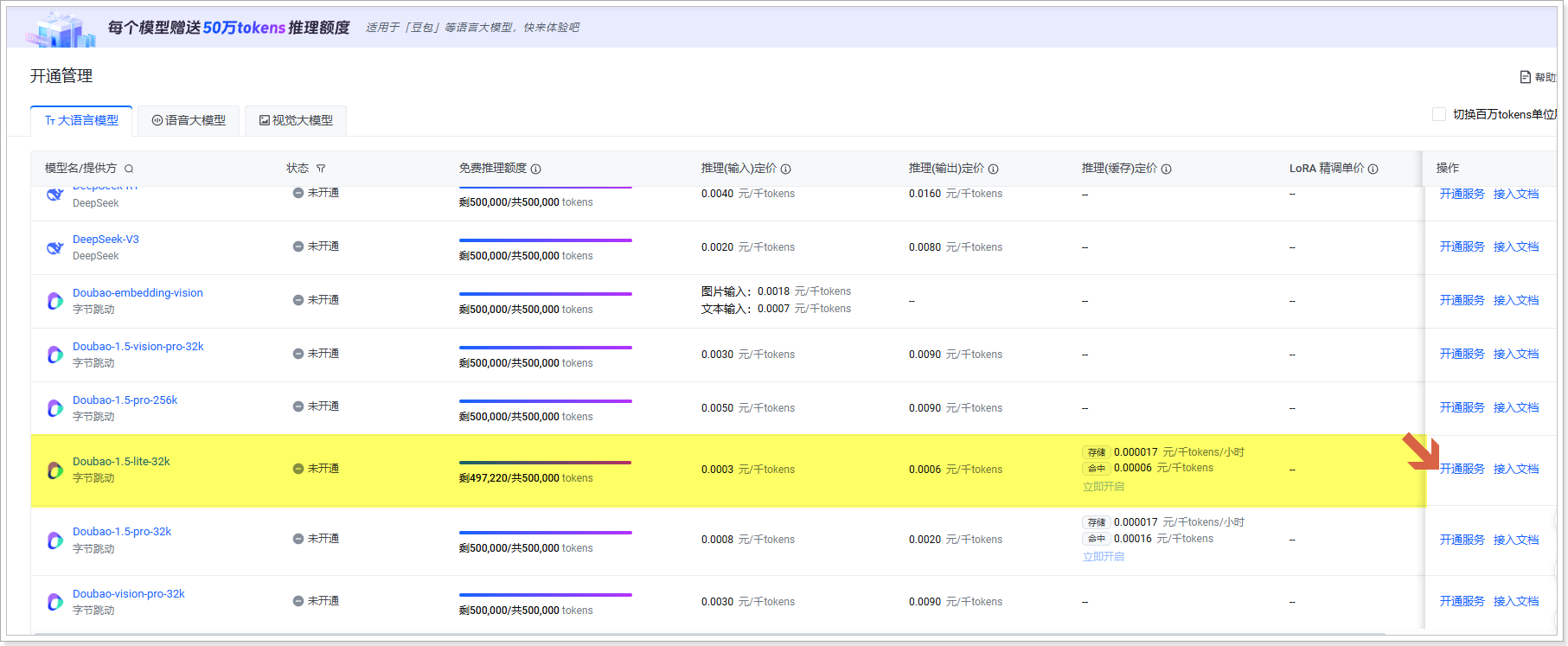This screenshot has width=1568, height=646.
Task: Click 未开通 status icon for DeepSeek-V3
Action: [x=298, y=246]
